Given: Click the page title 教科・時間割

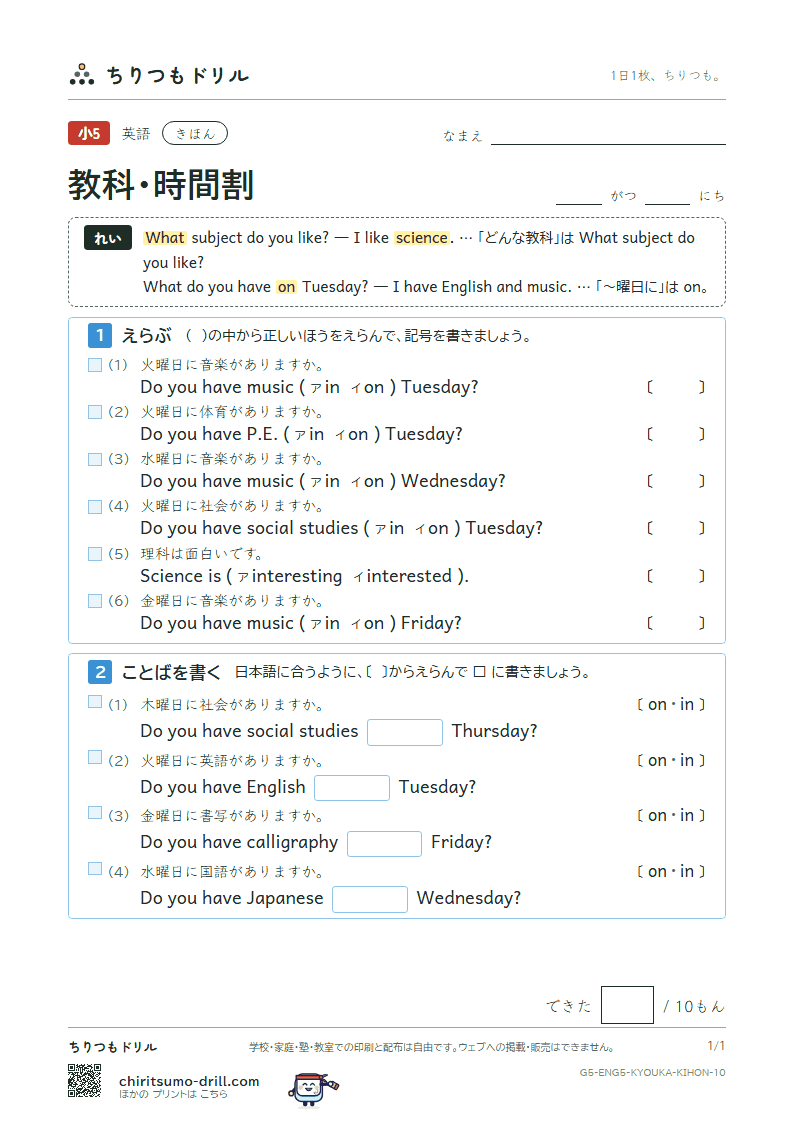Looking at the screenshot, I should coord(160,185).
